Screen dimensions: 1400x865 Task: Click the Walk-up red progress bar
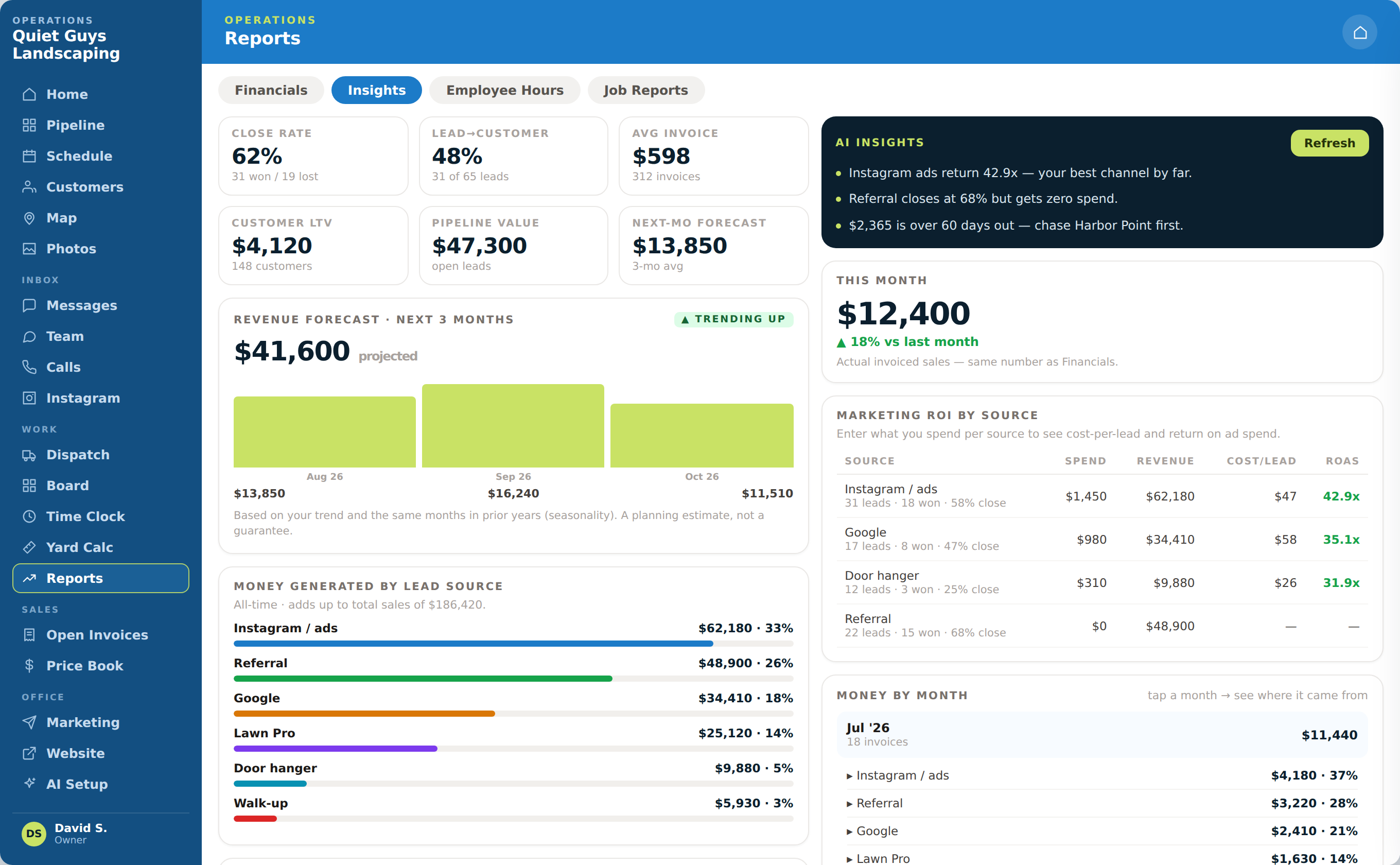pyautogui.click(x=255, y=819)
